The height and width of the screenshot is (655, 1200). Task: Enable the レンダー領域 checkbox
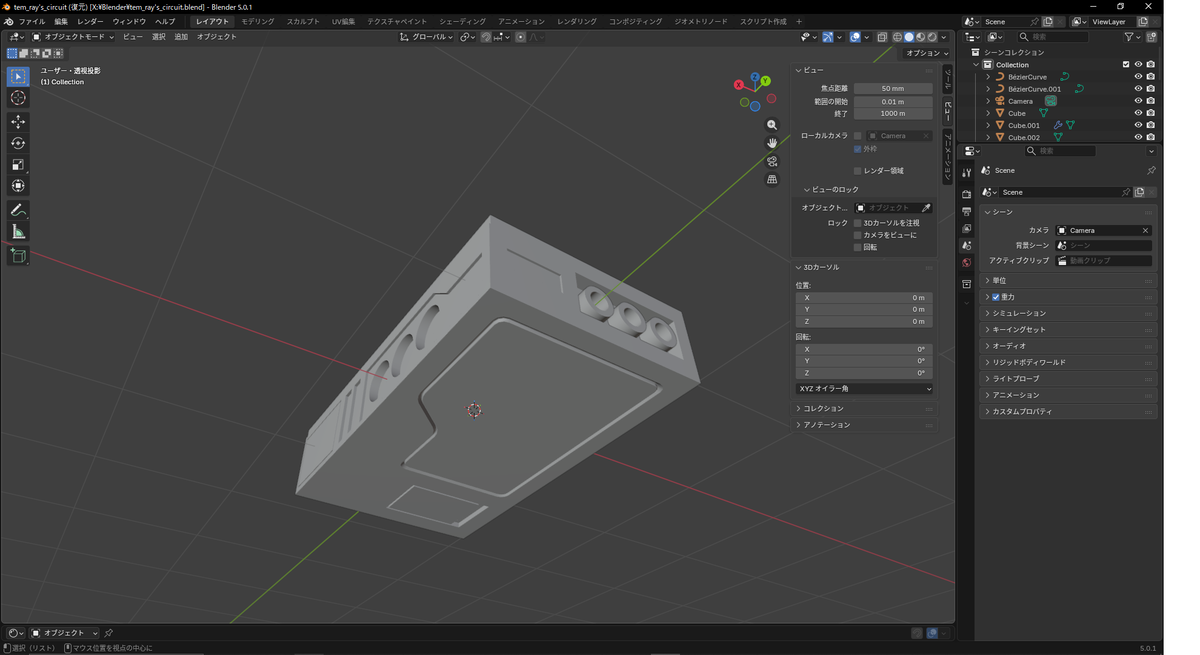click(x=857, y=171)
